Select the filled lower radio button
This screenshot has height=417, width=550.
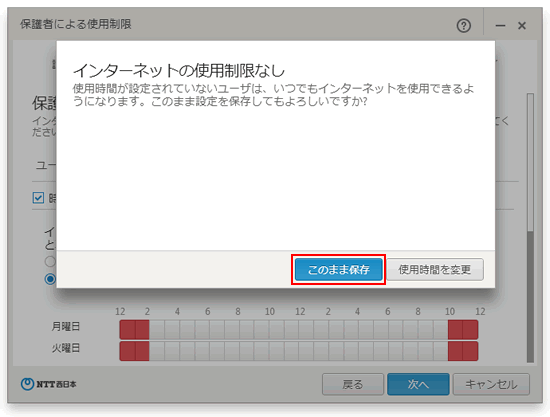click(x=50, y=279)
